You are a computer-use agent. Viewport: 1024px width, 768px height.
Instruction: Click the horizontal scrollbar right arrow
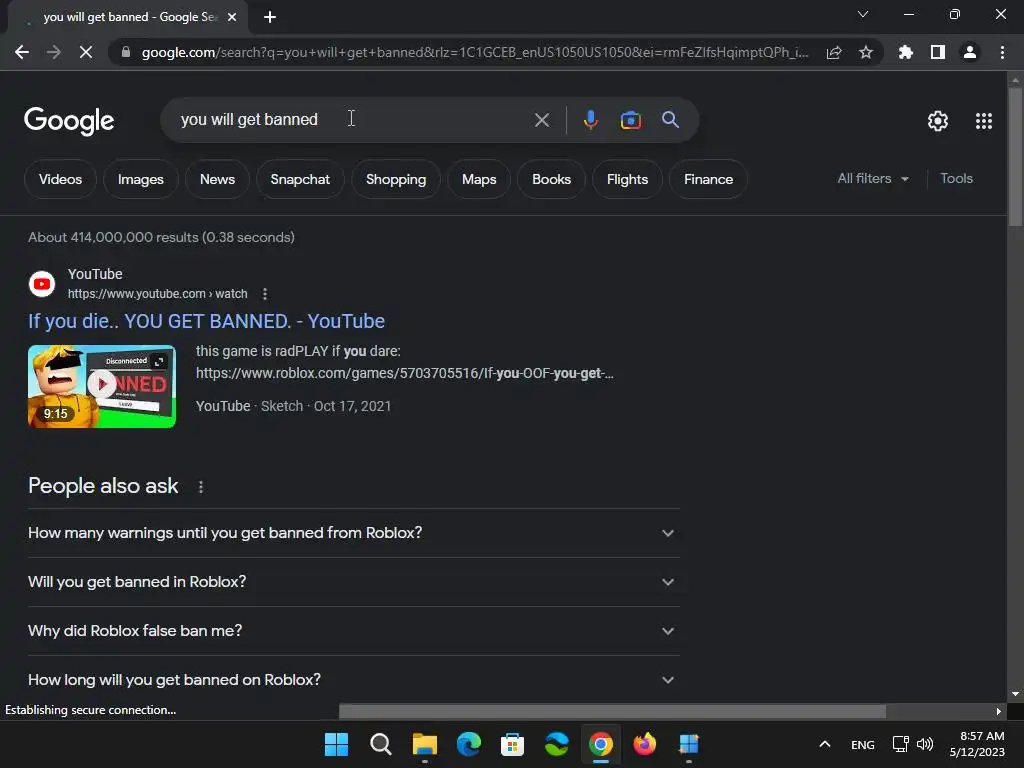[x=999, y=711]
